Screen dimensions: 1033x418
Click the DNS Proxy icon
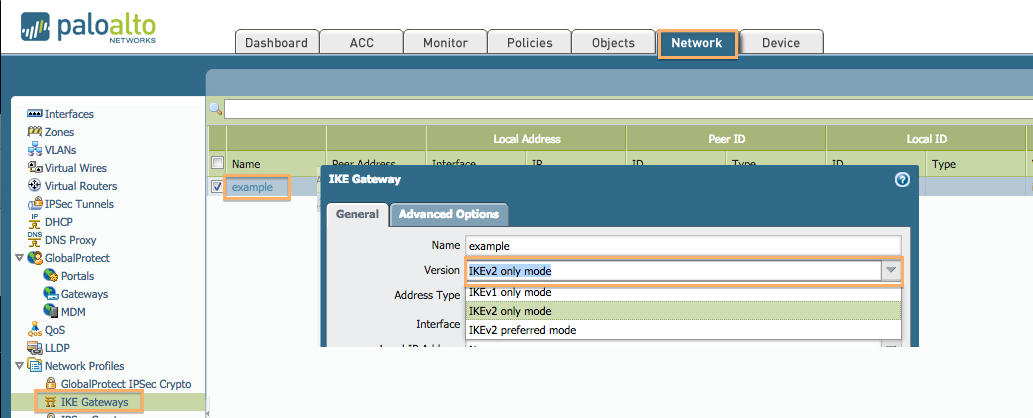tap(35, 240)
